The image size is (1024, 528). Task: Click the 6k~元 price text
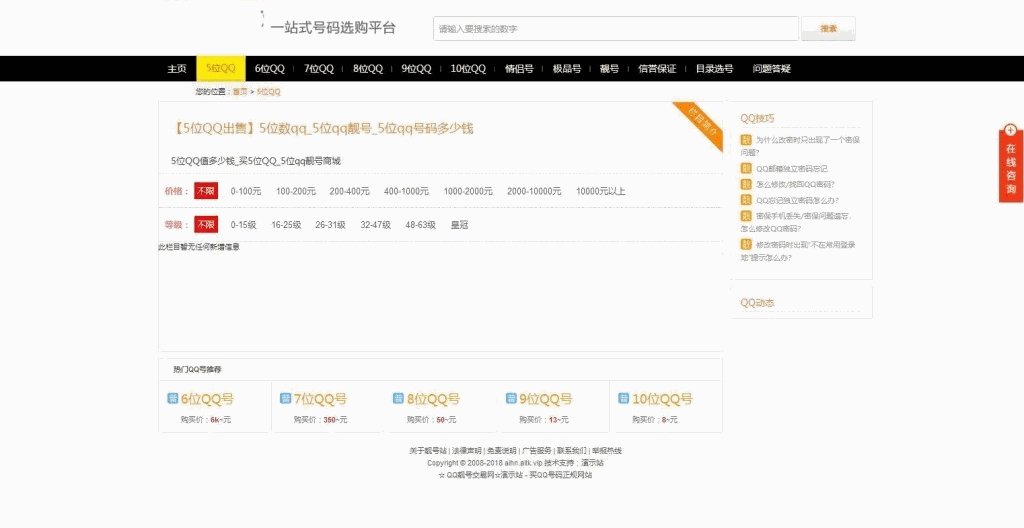pyautogui.click(x=221, y=420)
